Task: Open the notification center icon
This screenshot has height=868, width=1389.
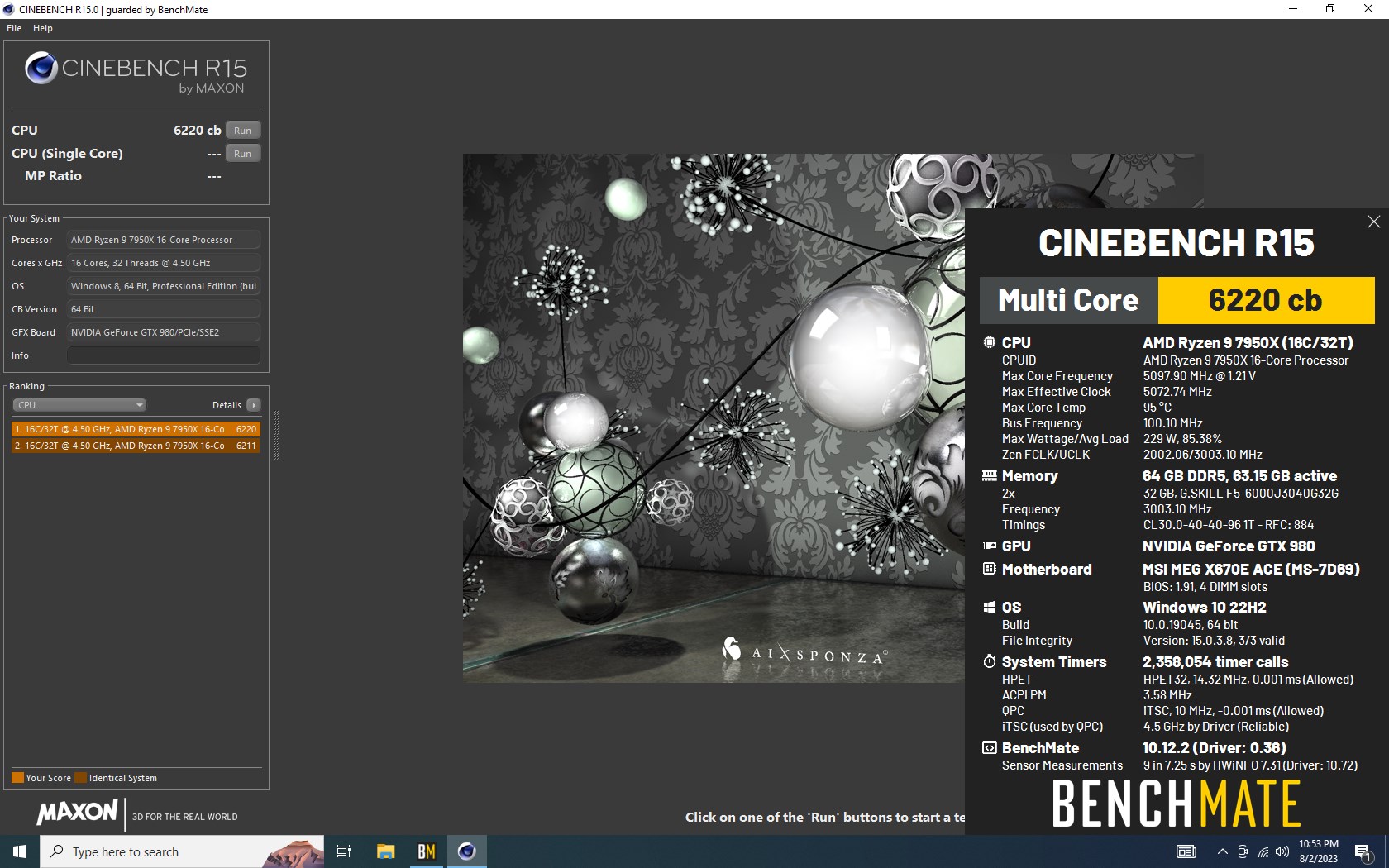Action: coord(1364,851)
